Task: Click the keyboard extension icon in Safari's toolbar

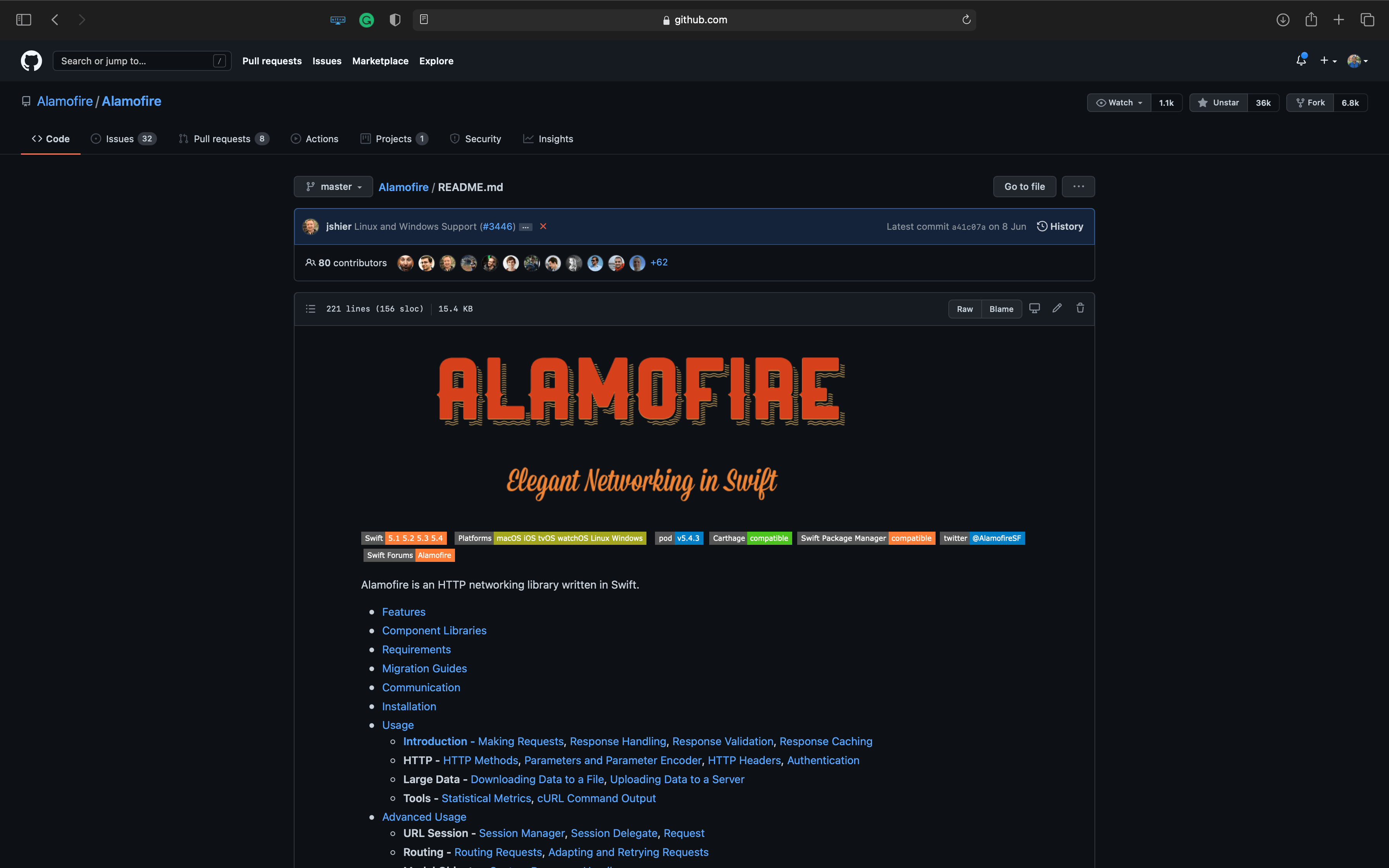Action: pyautogui.click(x=338, y=20)
